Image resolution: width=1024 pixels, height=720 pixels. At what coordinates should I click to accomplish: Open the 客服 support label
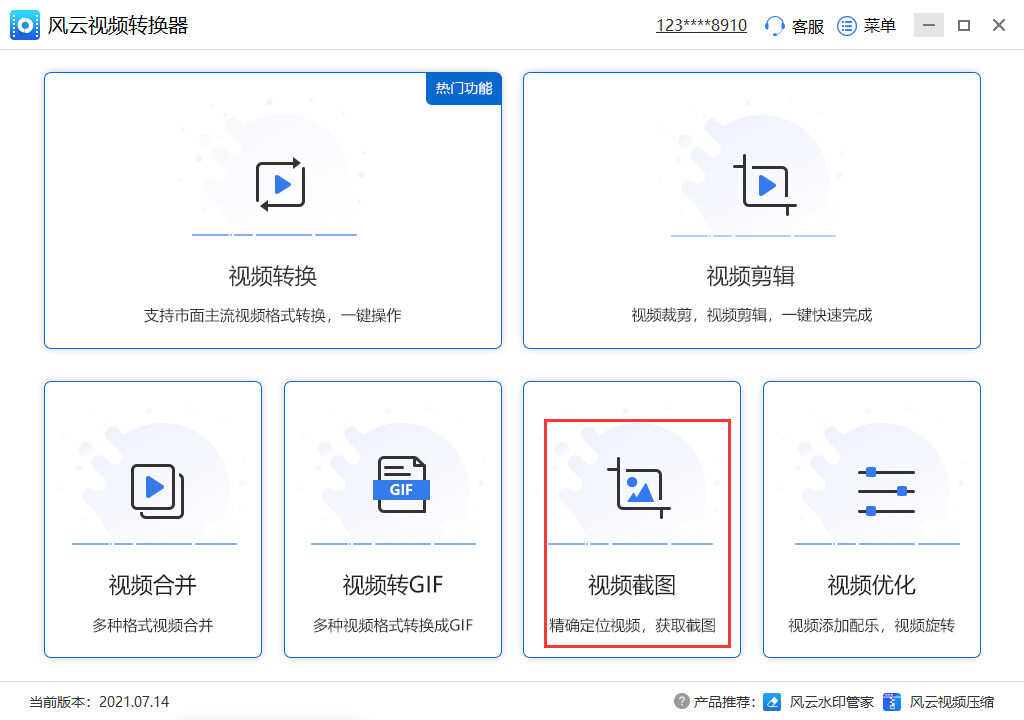[x=807, y=26]
